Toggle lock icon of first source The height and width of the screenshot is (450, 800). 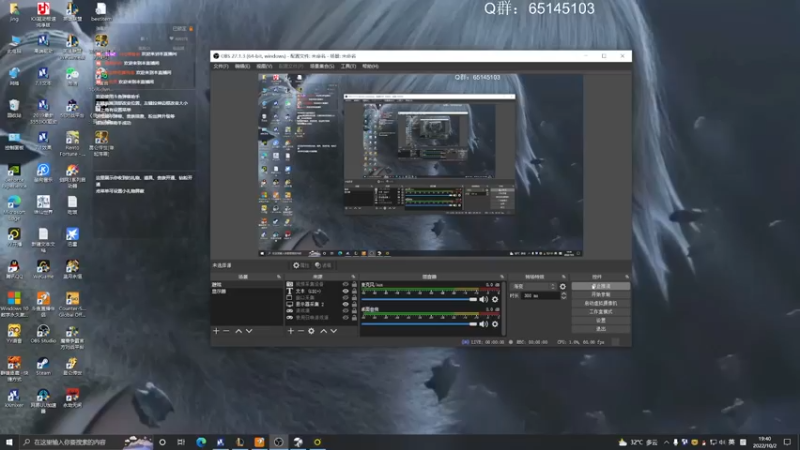[354, 284]
